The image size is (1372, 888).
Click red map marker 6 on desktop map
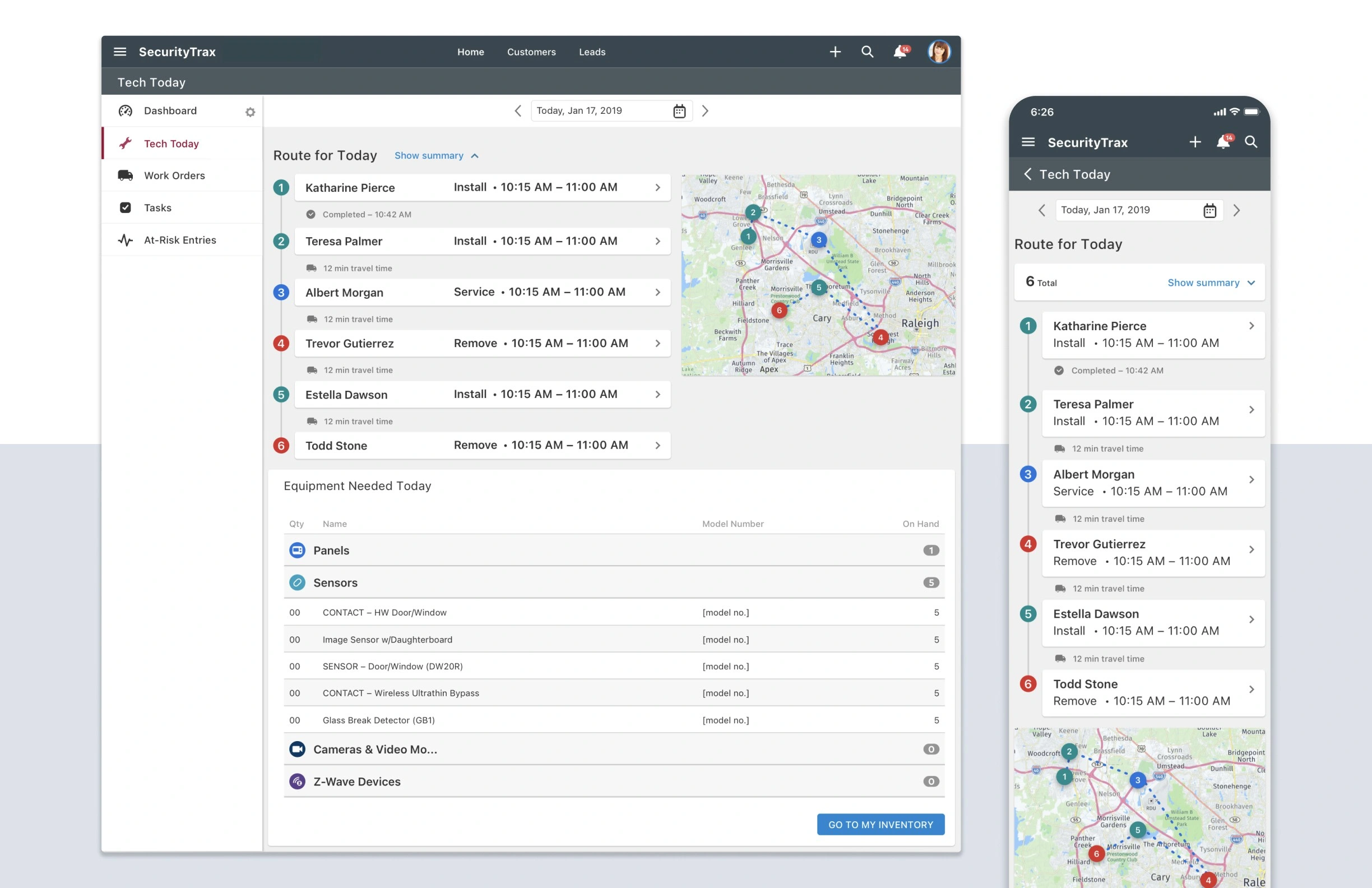pos(779,310)
